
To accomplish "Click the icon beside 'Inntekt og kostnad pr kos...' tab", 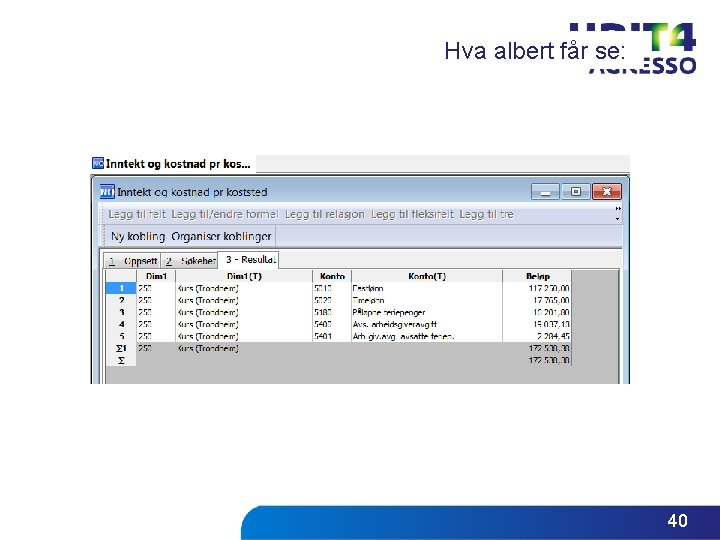I will (x=98, y=163).
